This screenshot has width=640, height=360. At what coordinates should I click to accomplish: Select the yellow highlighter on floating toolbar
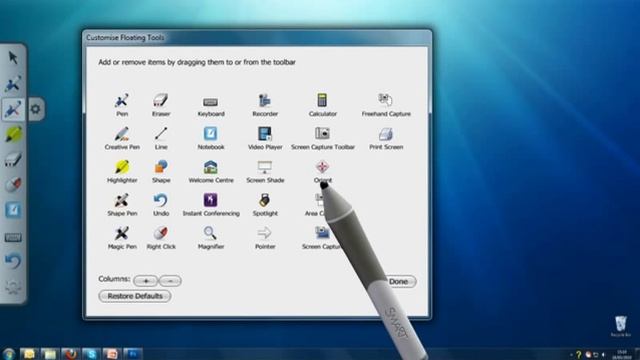(13, 134)
